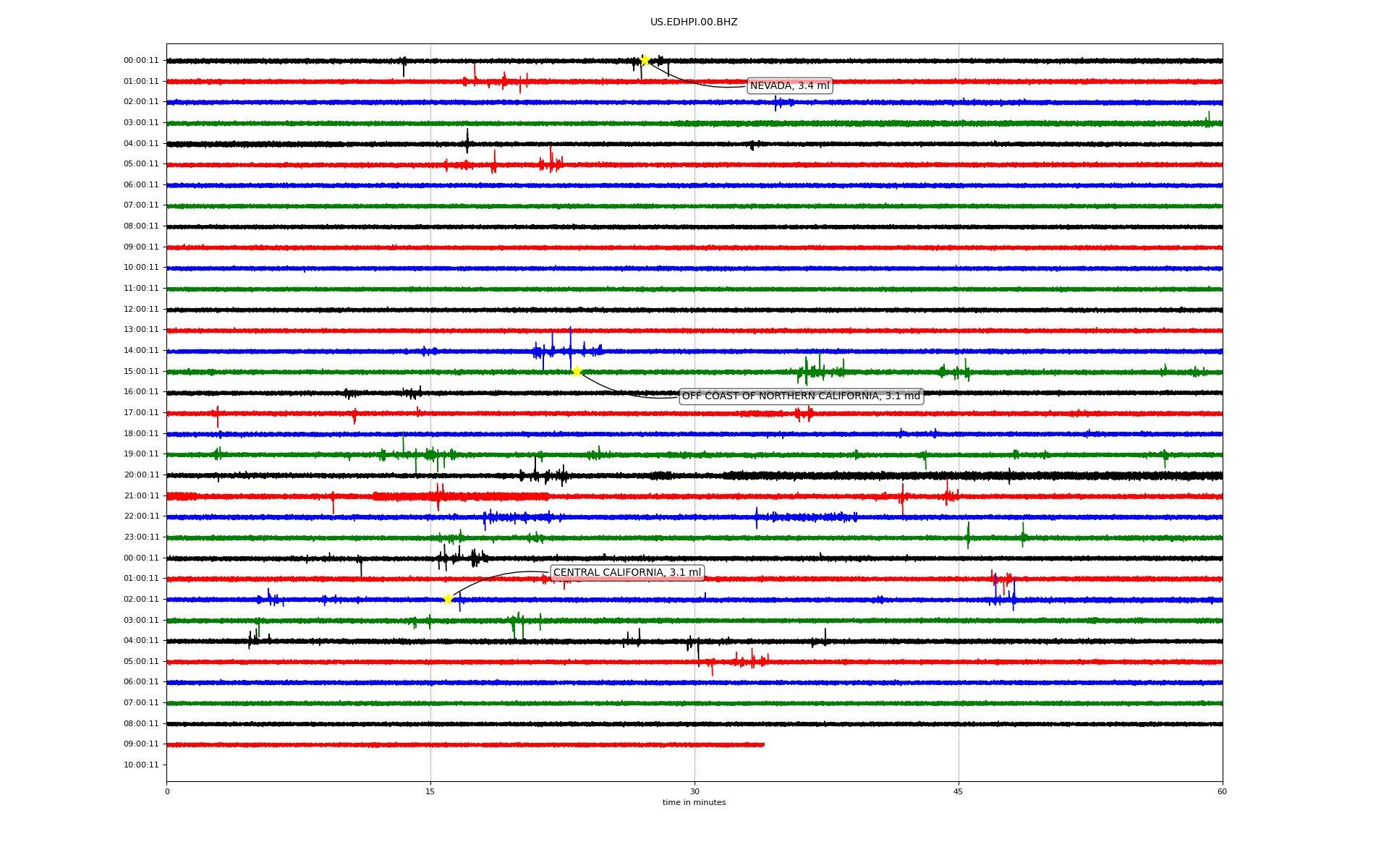This screenshot has width=1389, height=868.
Task: Click the 12:00:11 time label
Action: click(141, 310)
